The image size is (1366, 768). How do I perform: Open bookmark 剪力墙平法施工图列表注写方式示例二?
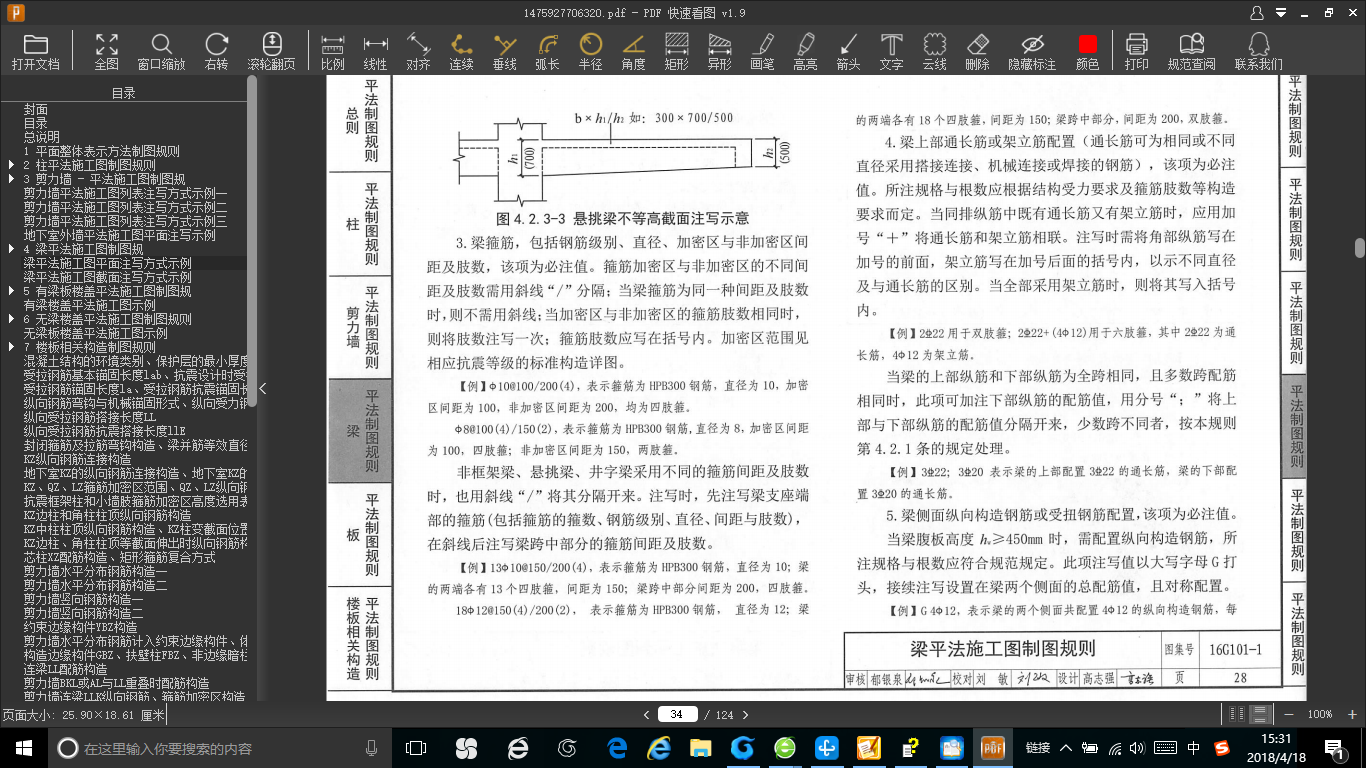125,207
